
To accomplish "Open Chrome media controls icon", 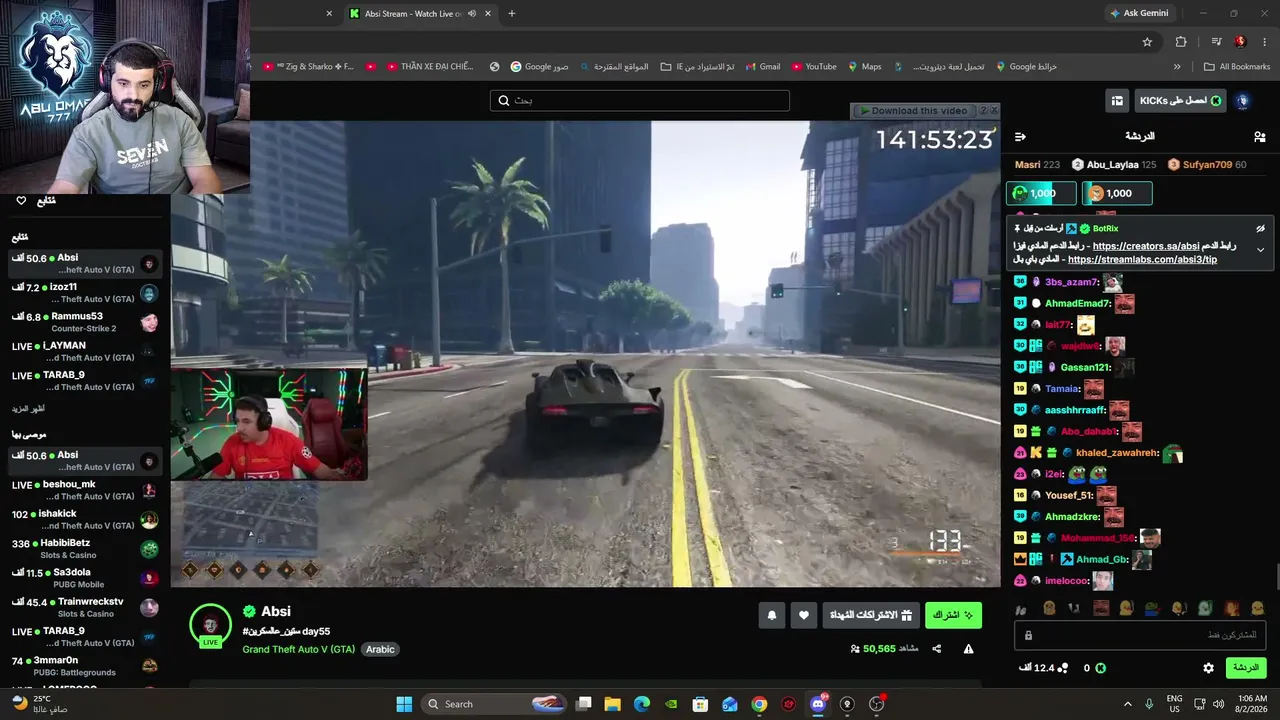I will coord(1216,42).
